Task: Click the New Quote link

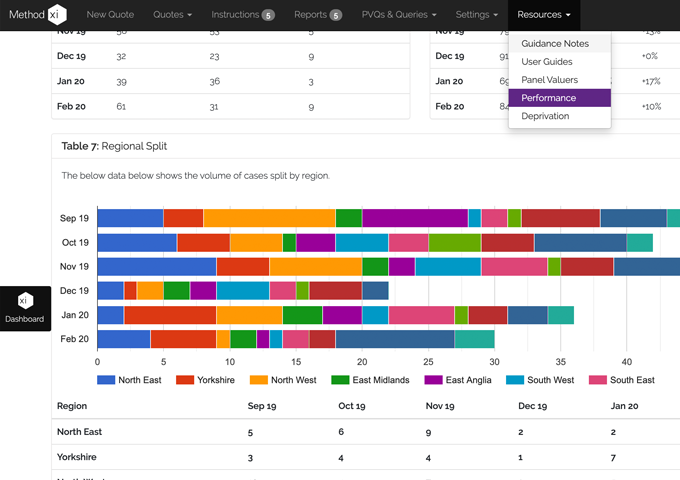Action: point(110,15)
